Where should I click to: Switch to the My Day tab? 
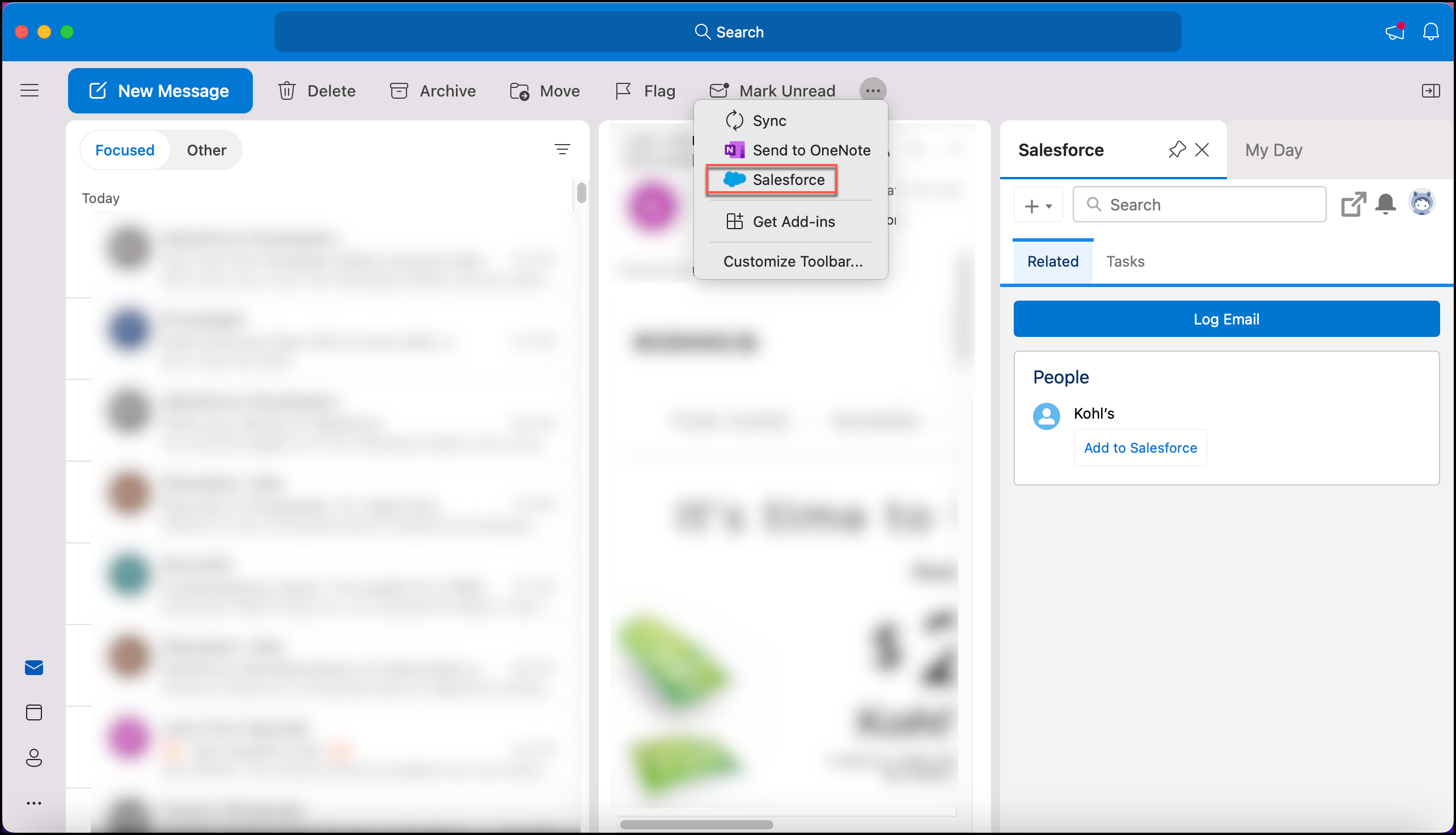[1273, 150]
